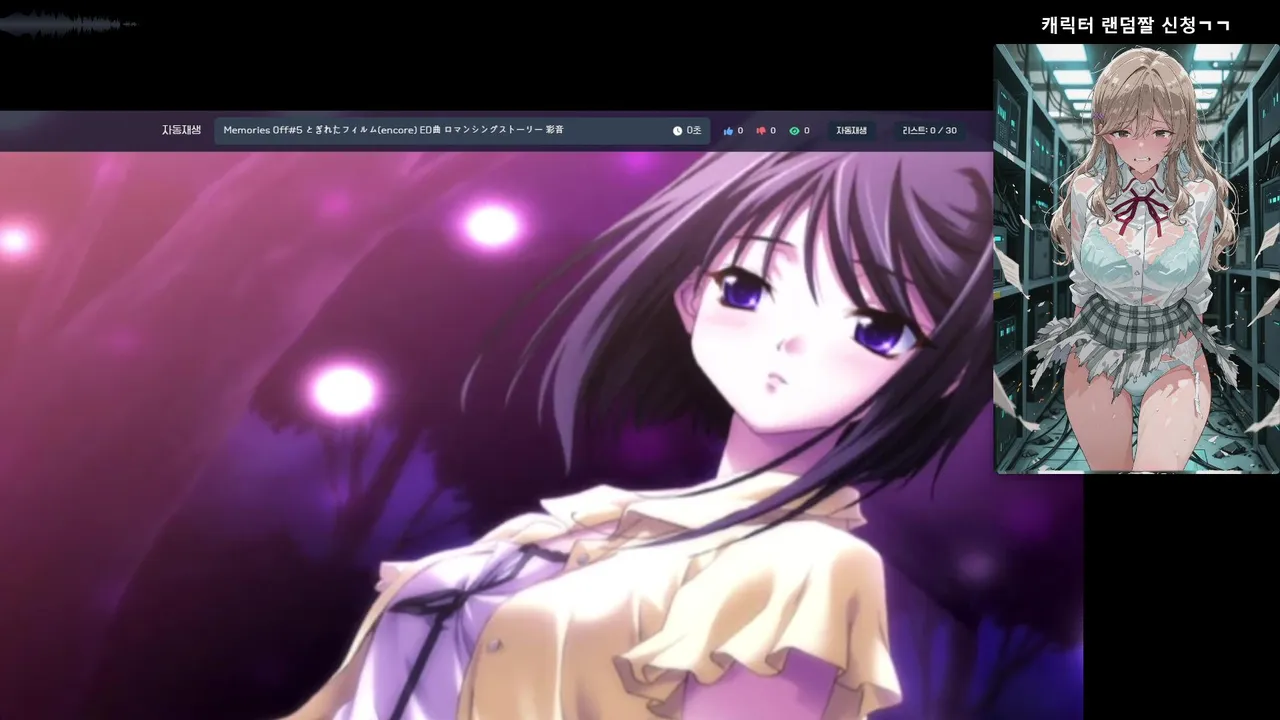Click the thumbs-down dislike icon
Image resolution: width=1280 pixels, height=720 pixels.
tap(761, 131)
